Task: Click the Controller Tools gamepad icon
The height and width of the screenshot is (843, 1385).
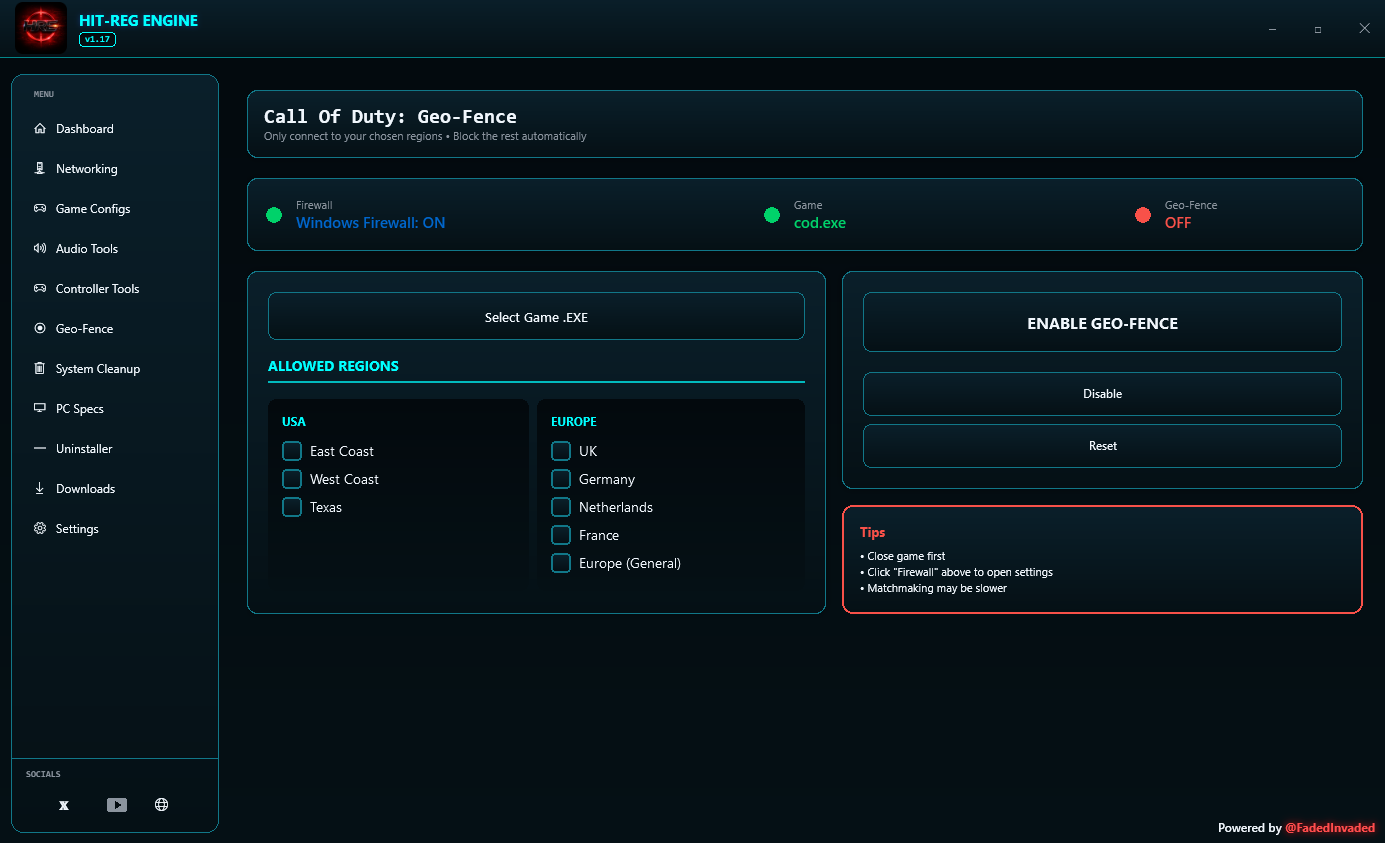Action: (x=40, y=289)
